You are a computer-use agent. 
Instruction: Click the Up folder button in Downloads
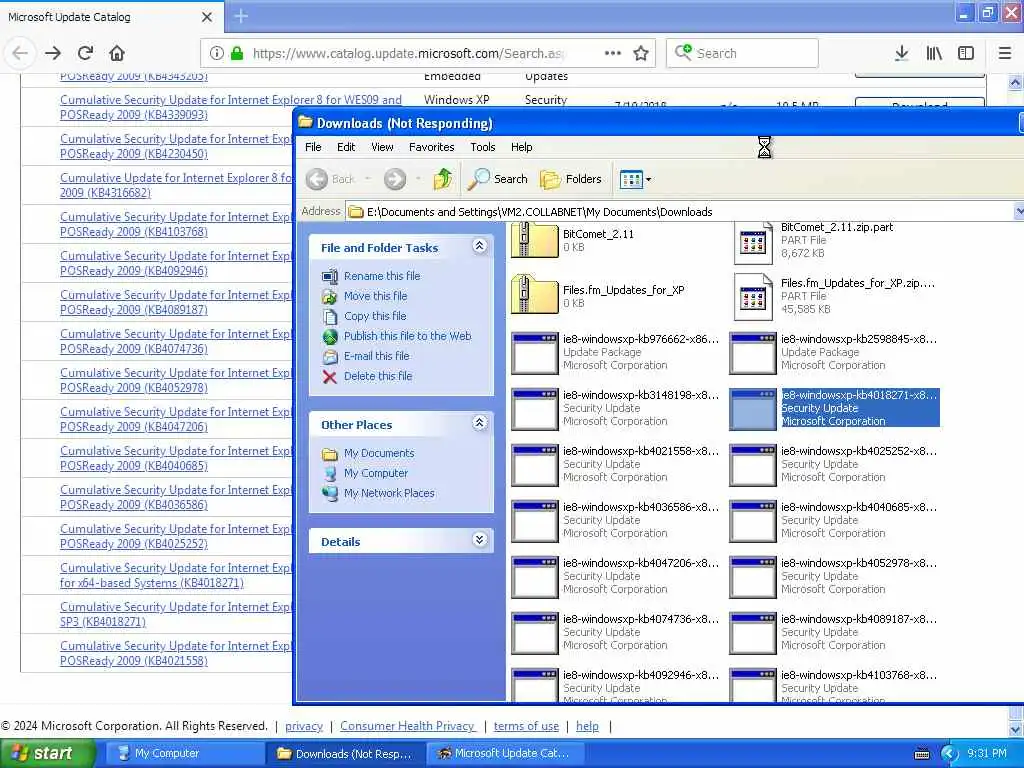[443, 178]
